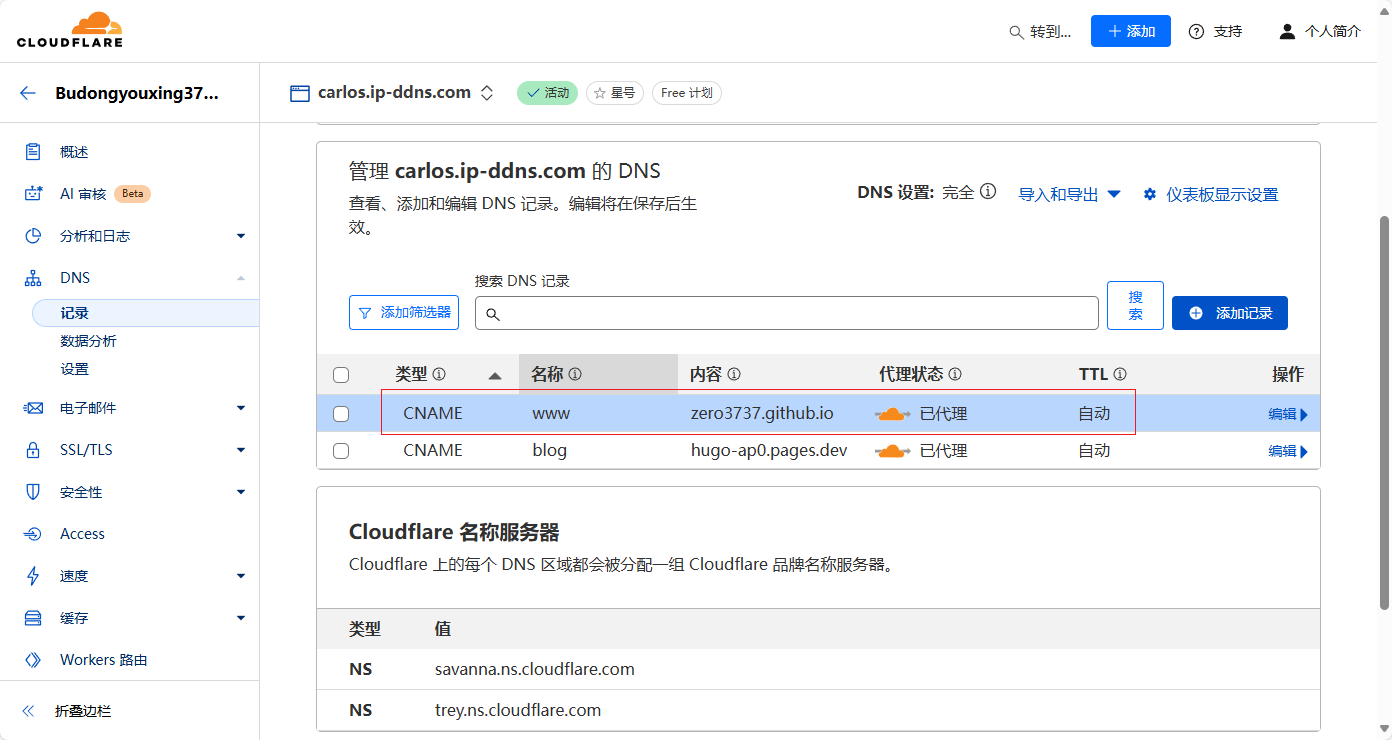Click the 电子邮件 envelope icon
The height and width of the screenshot is (740, 1392).
pos(33,408)
